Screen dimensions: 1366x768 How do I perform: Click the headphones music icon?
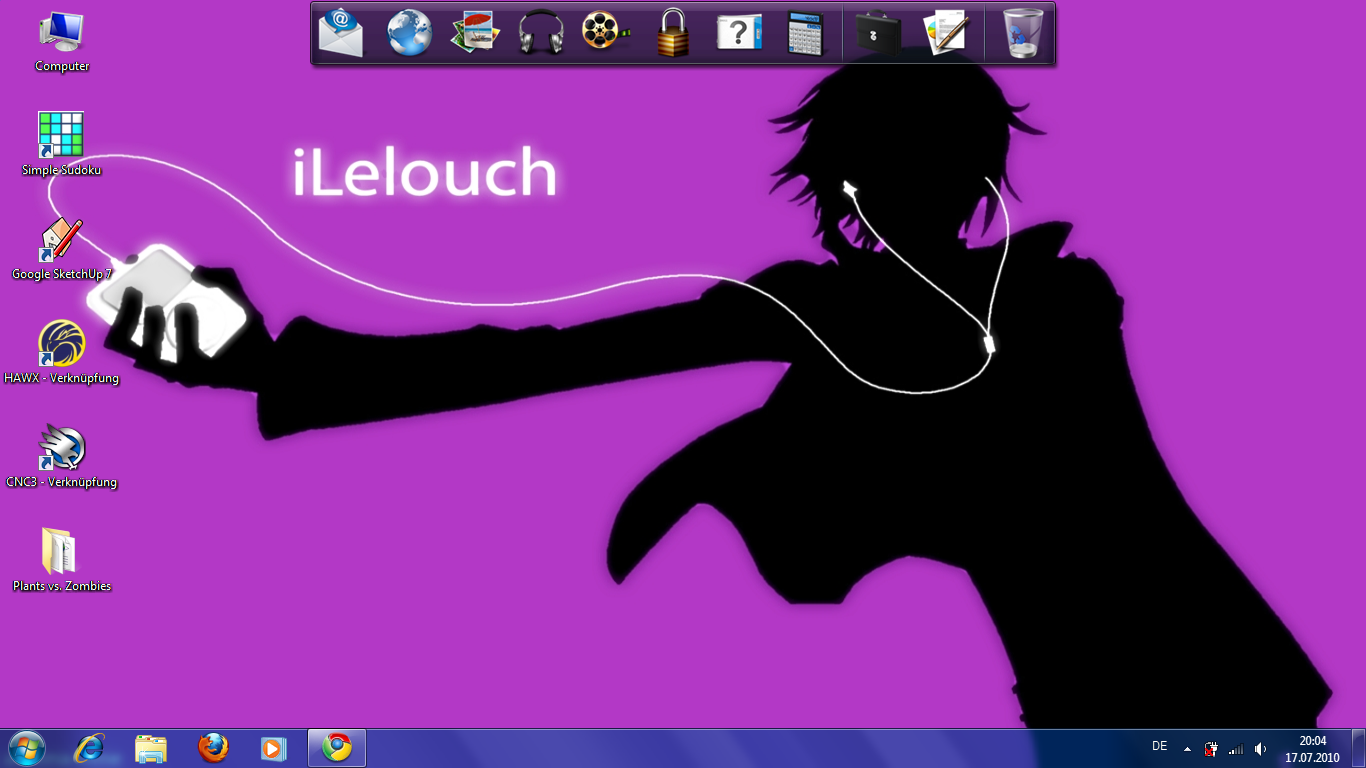[x=541, y=33]
